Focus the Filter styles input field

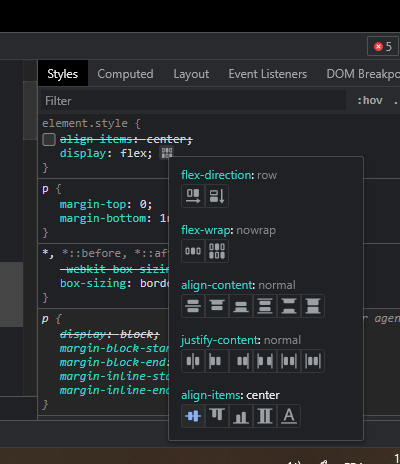(193, 100)
